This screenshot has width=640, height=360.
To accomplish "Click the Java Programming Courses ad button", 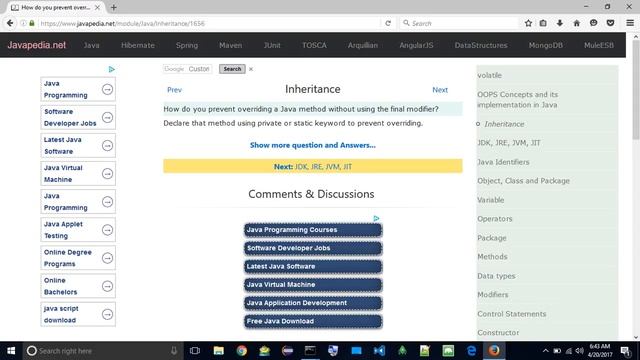I will [313, 230].
